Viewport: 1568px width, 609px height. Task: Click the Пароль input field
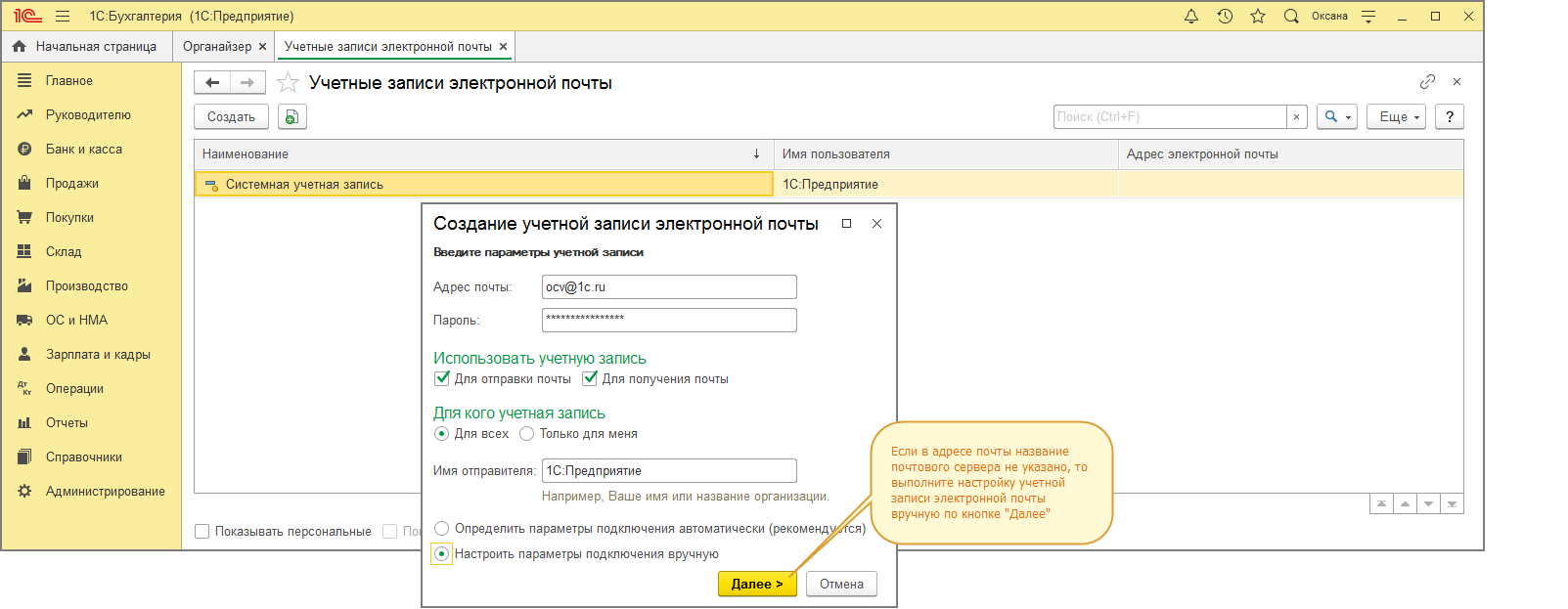point(669,320)
